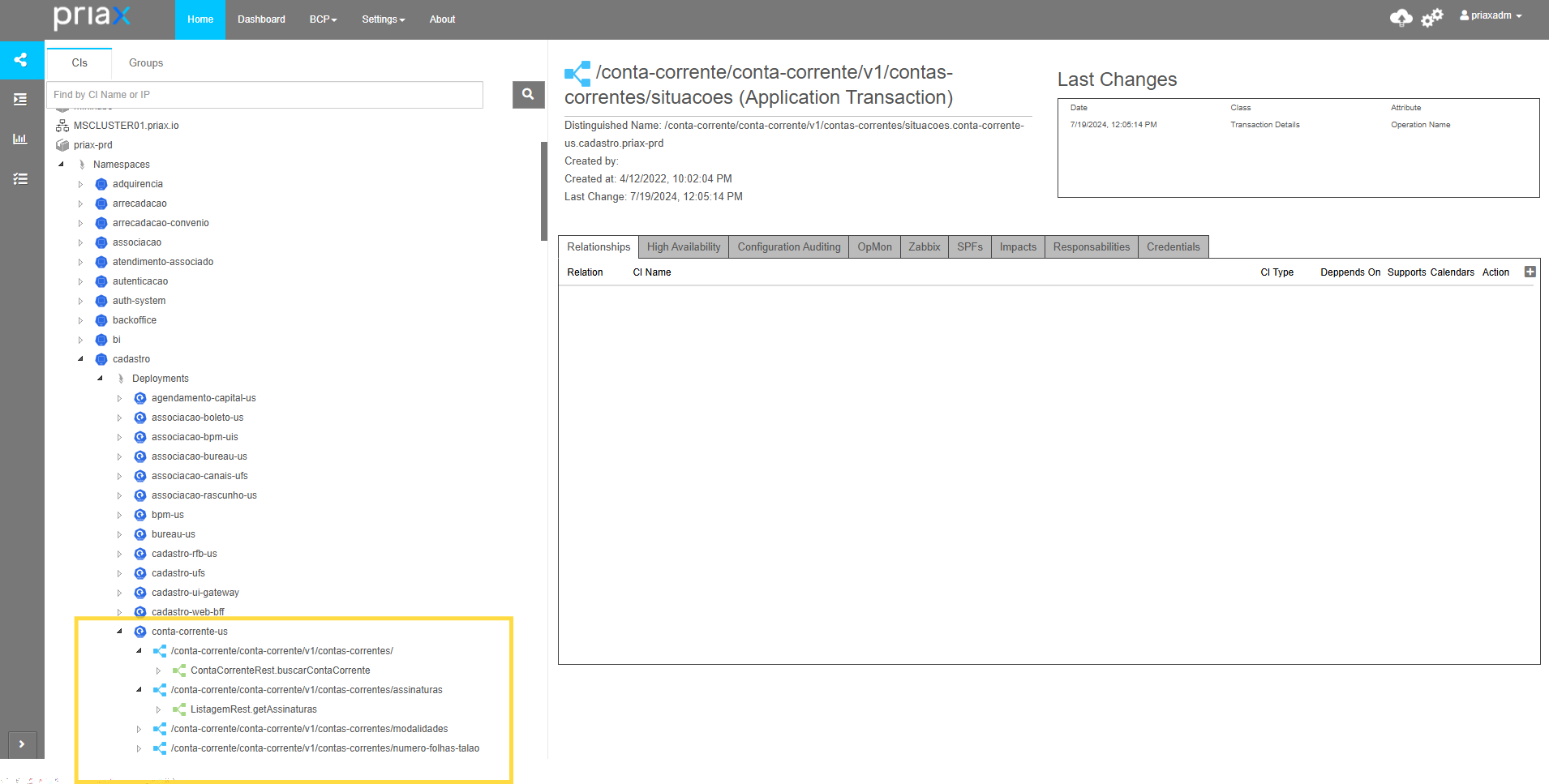Image resolution: width=1549 pixels, height=784 pixels.
Task: Click the magnifier search button
Action: tap(528, 95)
